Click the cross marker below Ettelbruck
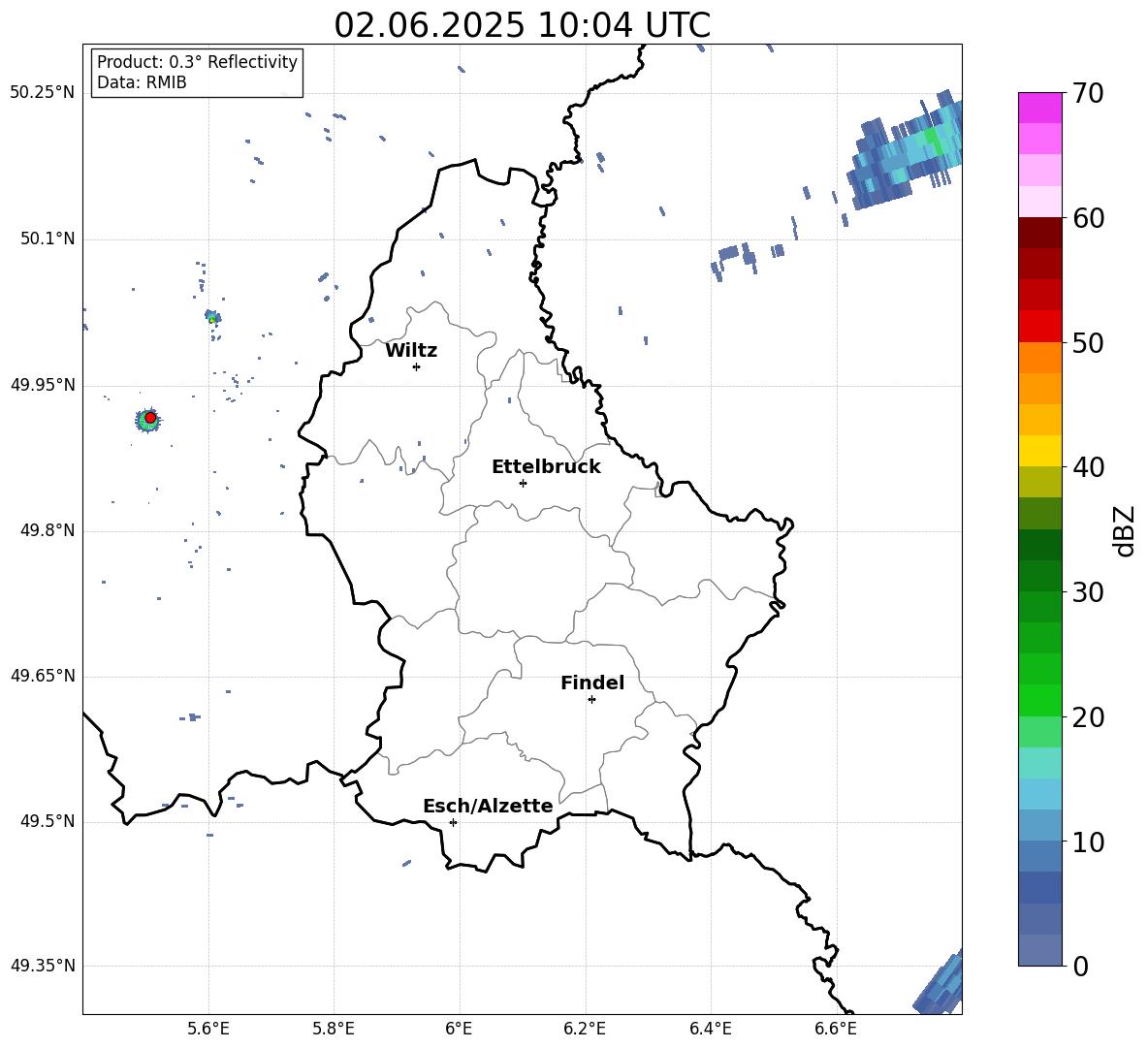The height and width of the screenshot is (1048, 1148). [x=523, y=483]
